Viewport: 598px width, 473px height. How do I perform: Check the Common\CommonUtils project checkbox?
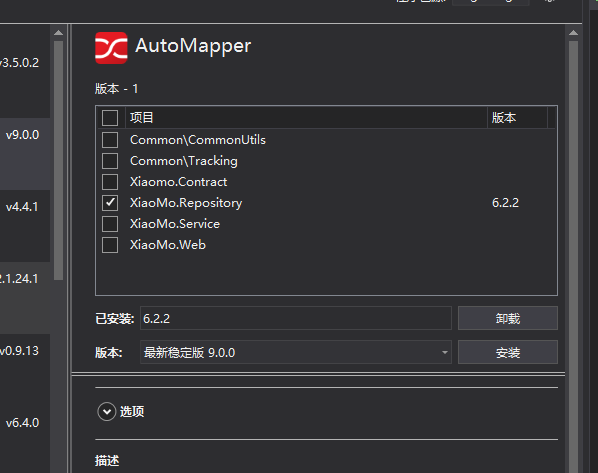[110, 140]
